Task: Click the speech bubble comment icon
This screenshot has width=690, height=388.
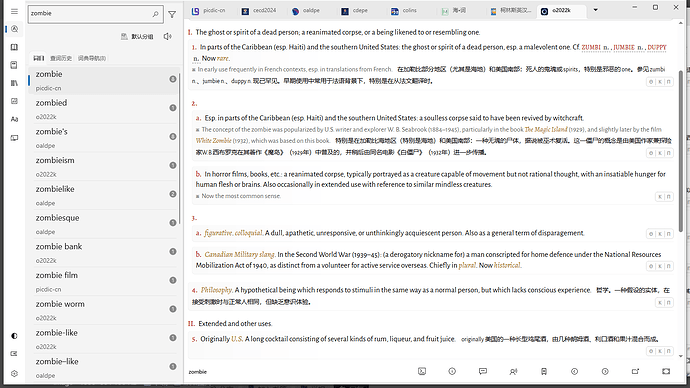Action: tap(483, 371)
